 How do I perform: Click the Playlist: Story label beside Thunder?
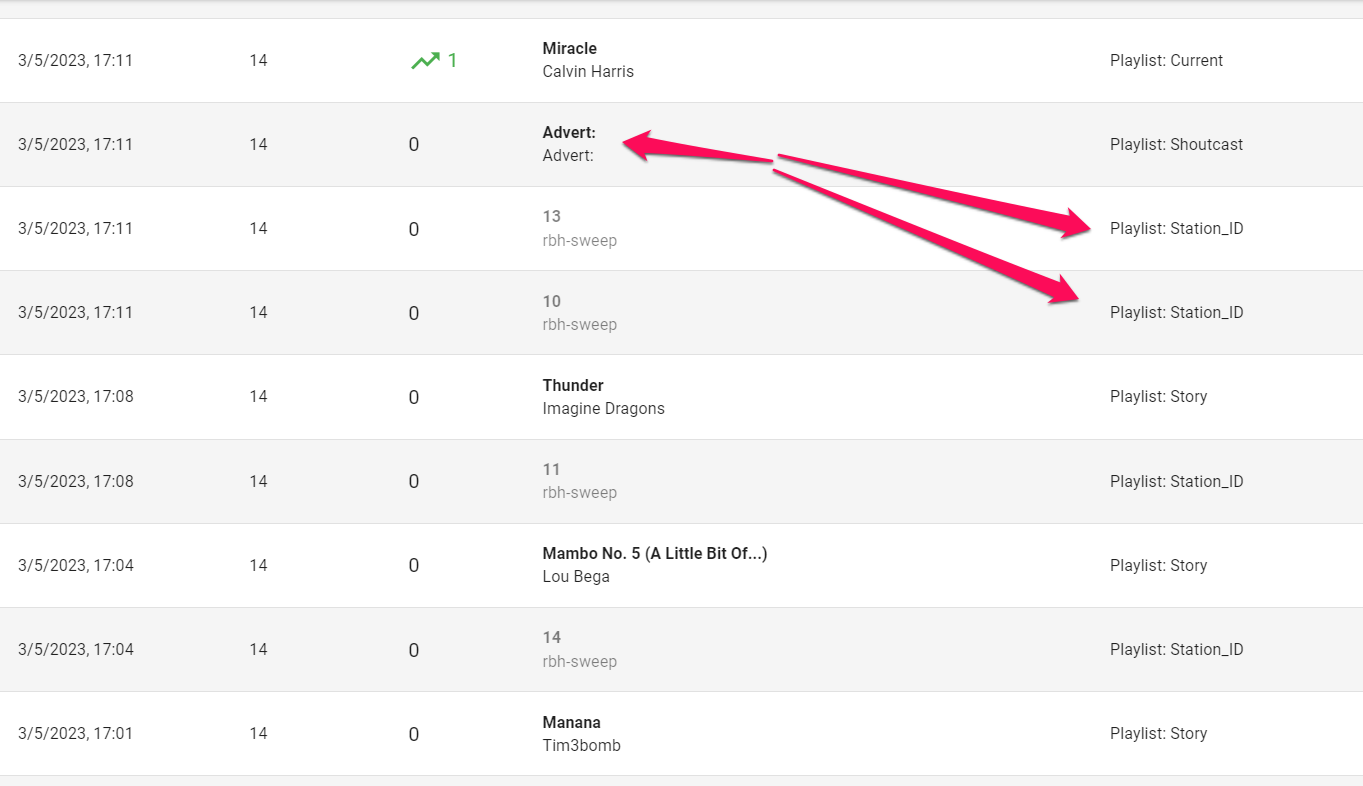[1159, 396]
